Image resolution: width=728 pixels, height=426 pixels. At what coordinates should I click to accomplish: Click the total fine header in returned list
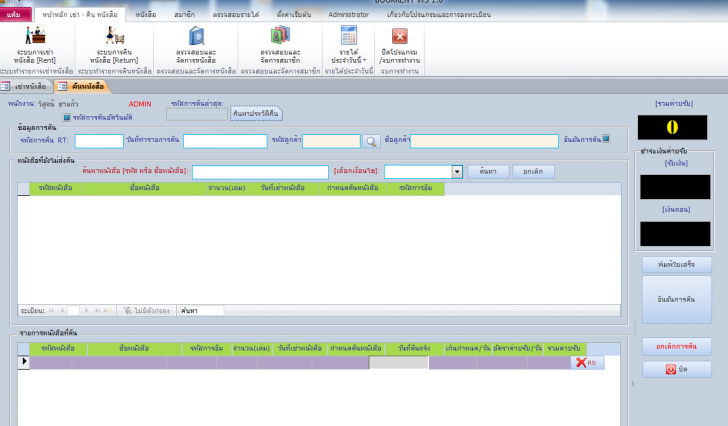click(564, 348)
